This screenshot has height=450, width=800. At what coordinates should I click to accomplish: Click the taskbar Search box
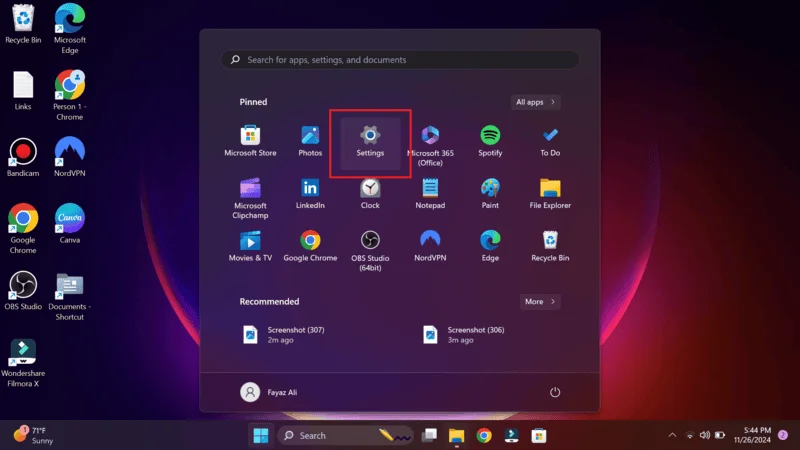pos(345,435)
